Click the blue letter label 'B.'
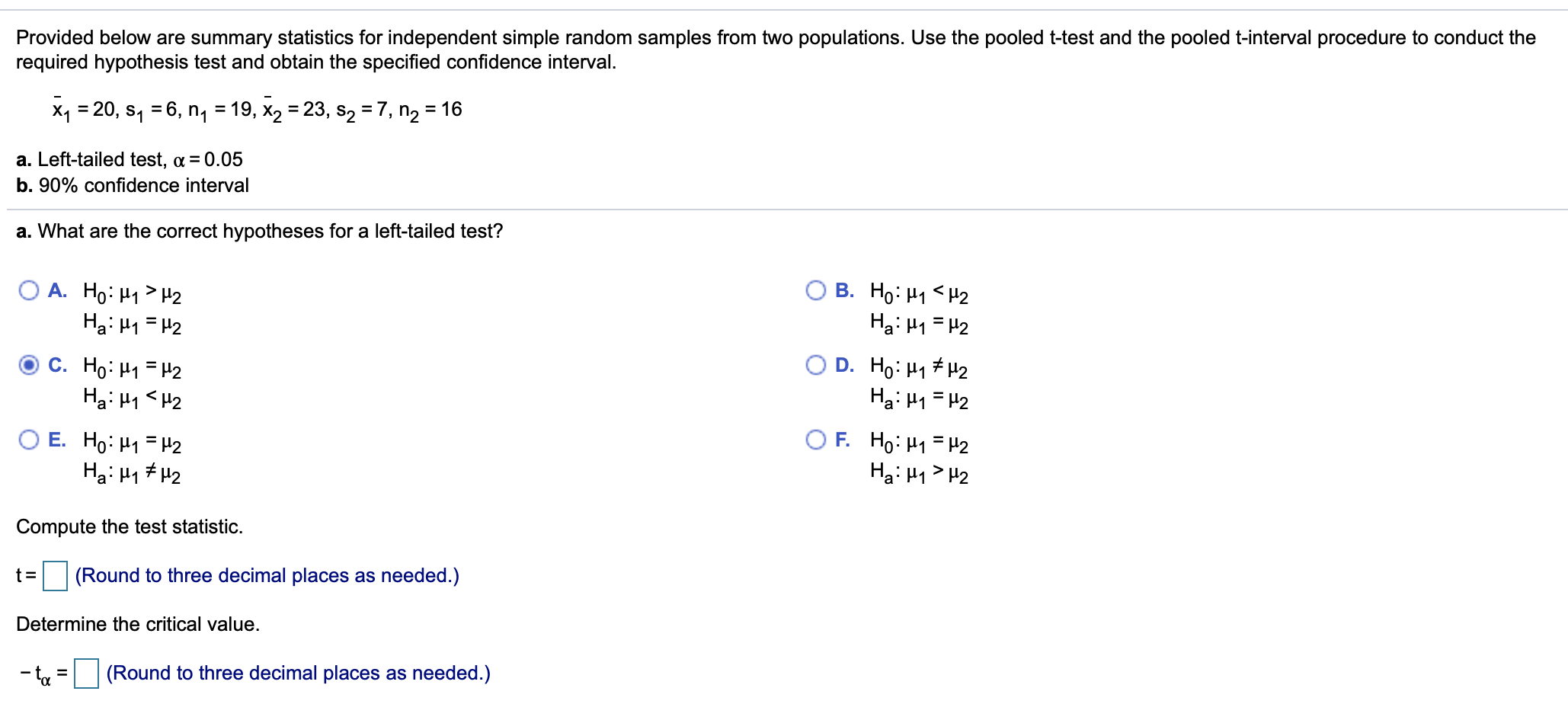Image resolution: width=1568 pixels, height=704 pixels. pos(844,290)
